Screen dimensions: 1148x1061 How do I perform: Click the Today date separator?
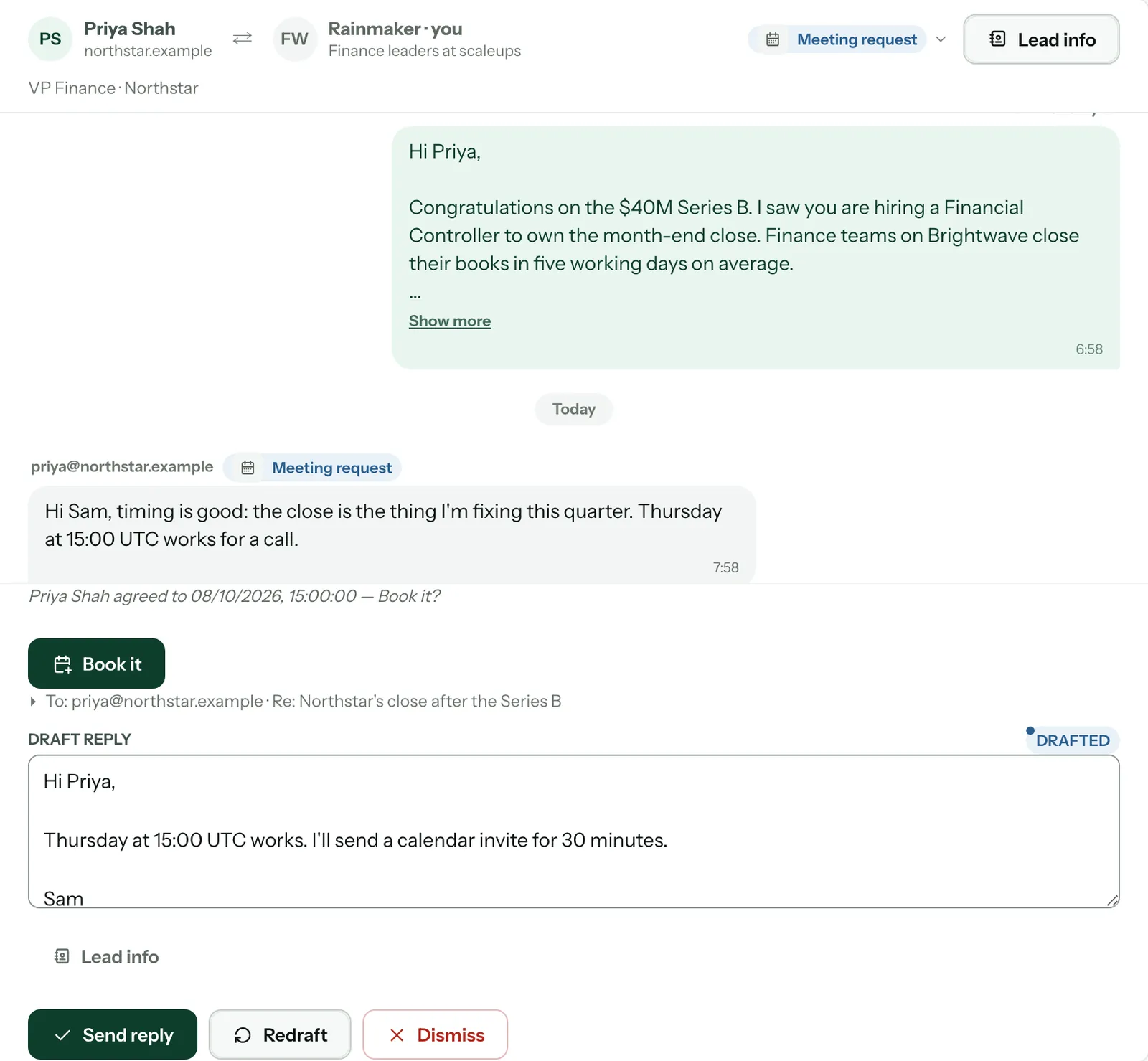[x=574, y=409]
